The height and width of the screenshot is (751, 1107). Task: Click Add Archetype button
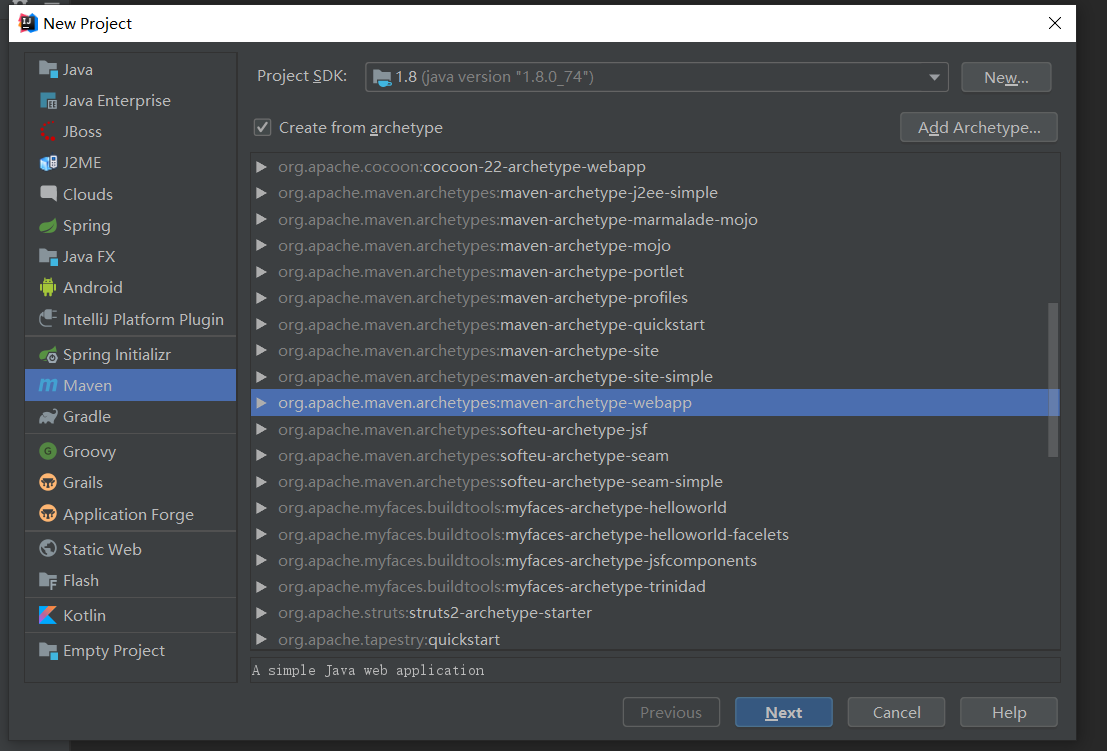(979, 127)
